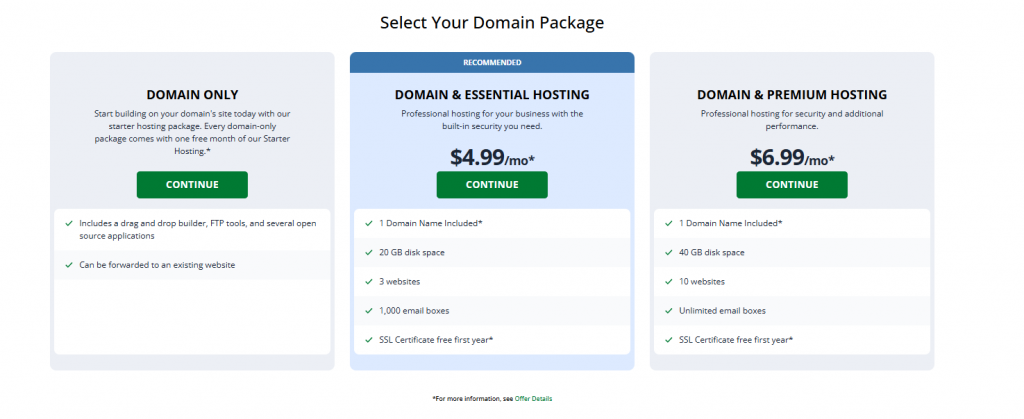Viewport: 1024px width, 419px height.
Task: Click the Domain & Premium Hosting heading
Action: (792, 95)
